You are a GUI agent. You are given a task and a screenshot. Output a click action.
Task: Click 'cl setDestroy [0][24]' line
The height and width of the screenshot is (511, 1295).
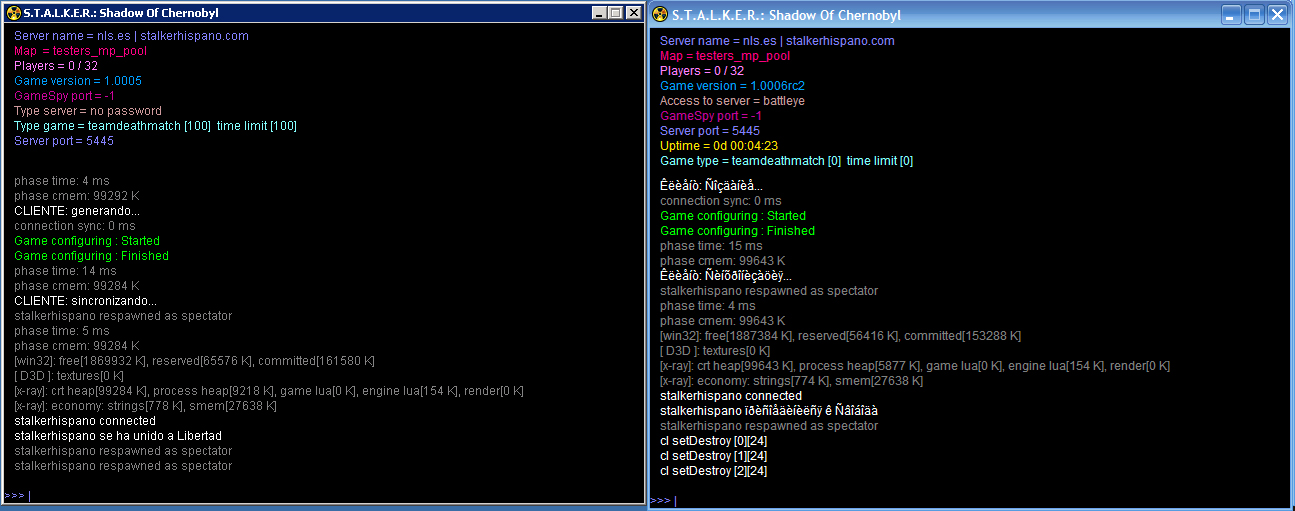[713, 441]
